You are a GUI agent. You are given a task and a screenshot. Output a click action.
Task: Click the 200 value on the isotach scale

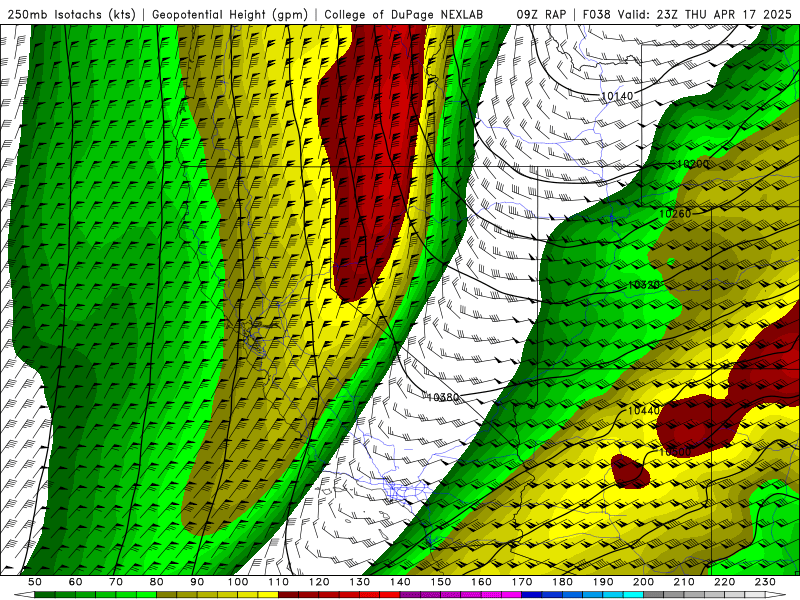(643, 582)
